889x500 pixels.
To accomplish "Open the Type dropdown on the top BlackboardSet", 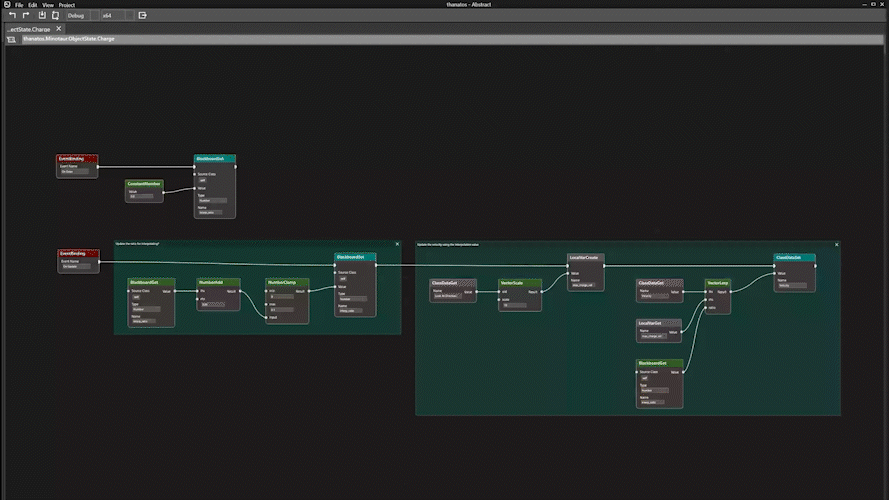I will tap(213, 201).
